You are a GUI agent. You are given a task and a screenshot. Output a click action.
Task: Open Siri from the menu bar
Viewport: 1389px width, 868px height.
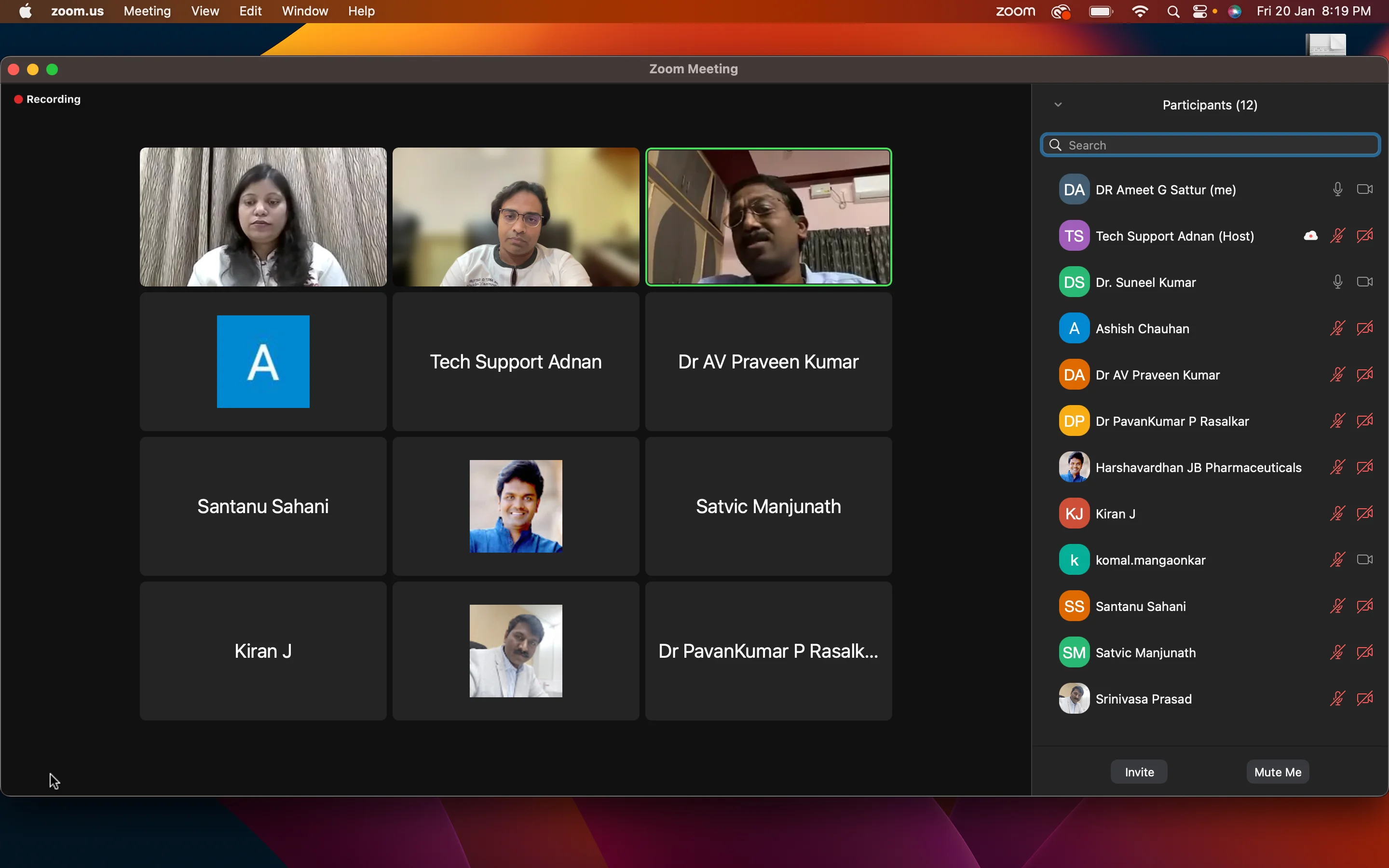1235,12
